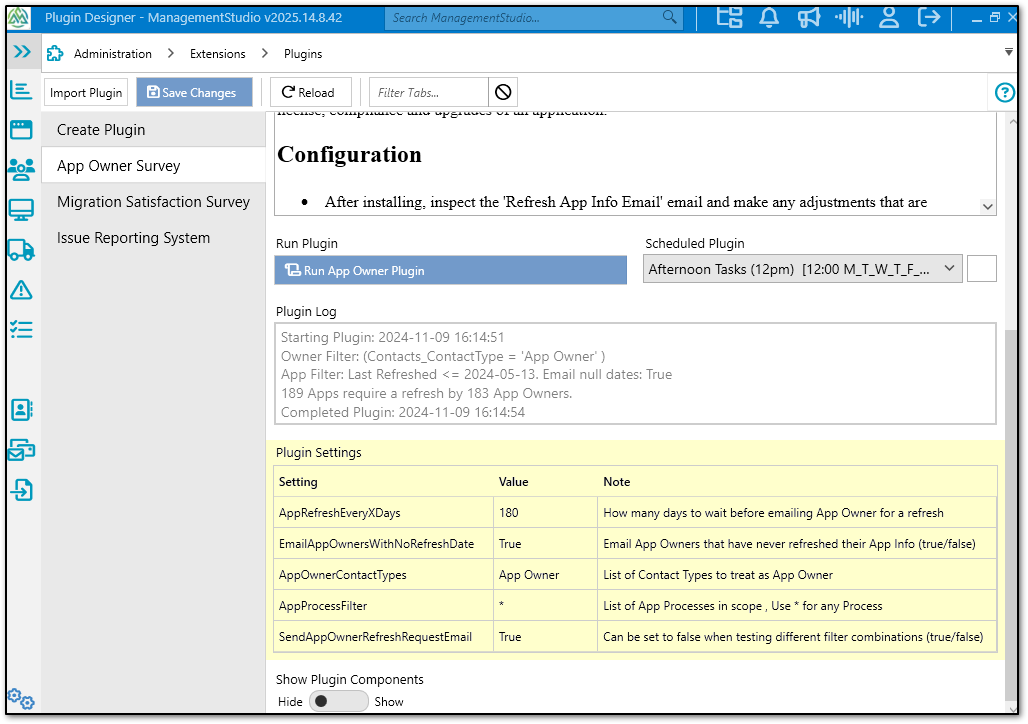Click the main panel vertical scrollbar
The image size is (1028, 724).
1012,515
